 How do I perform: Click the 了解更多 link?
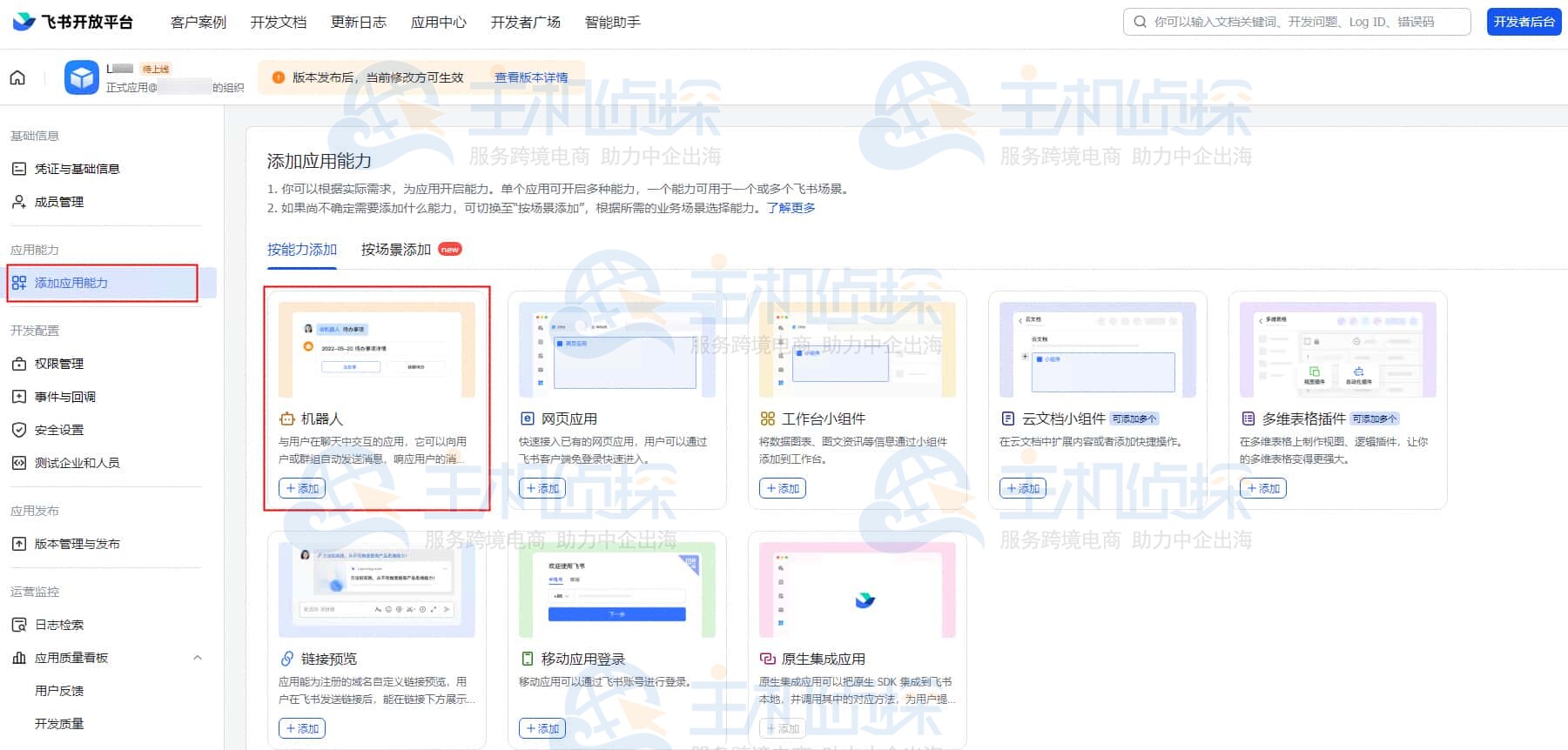791,208
